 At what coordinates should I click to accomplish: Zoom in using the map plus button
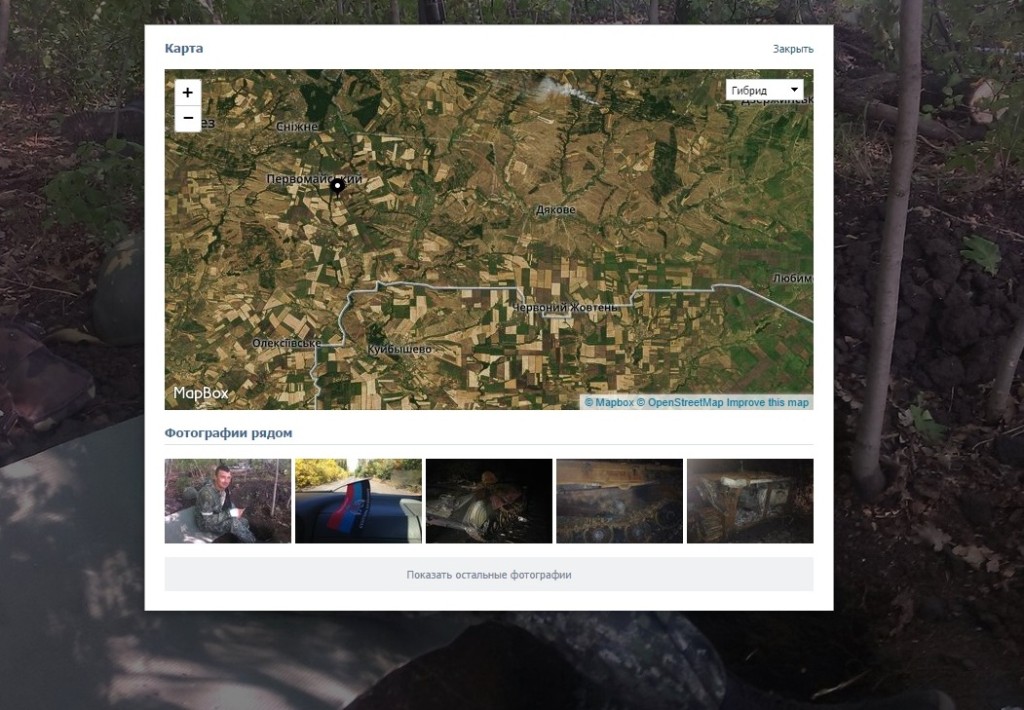tap(188, 93)
